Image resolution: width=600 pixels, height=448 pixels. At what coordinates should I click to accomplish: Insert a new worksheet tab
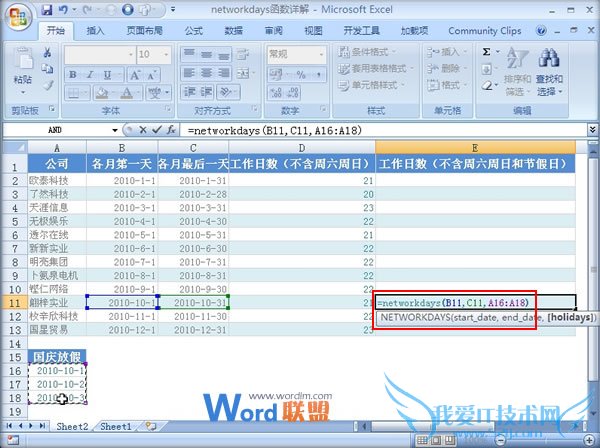[x=150, y=426]
